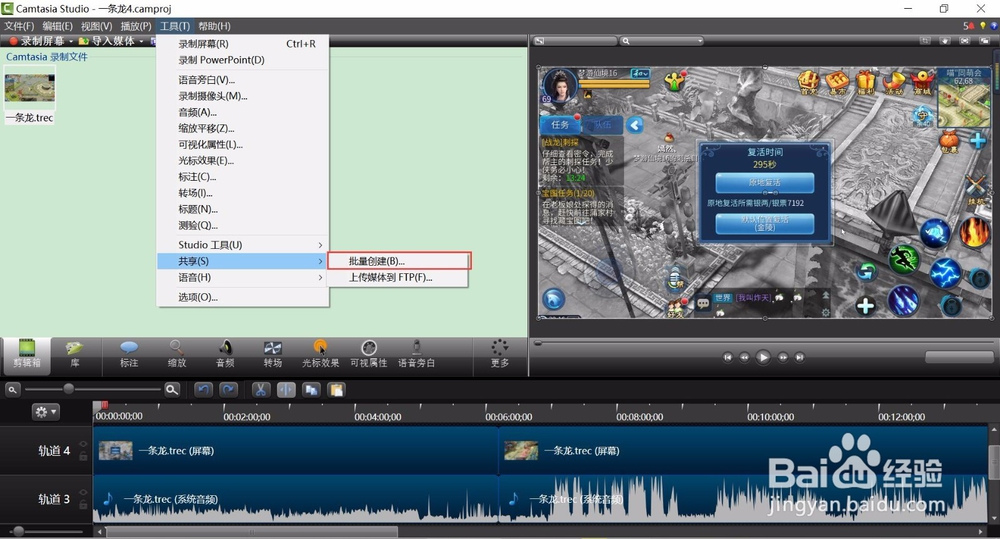Open dropdown arrow beside 录制屏幕
Screen dimensions: 1000x539
[x=71, y=41]
